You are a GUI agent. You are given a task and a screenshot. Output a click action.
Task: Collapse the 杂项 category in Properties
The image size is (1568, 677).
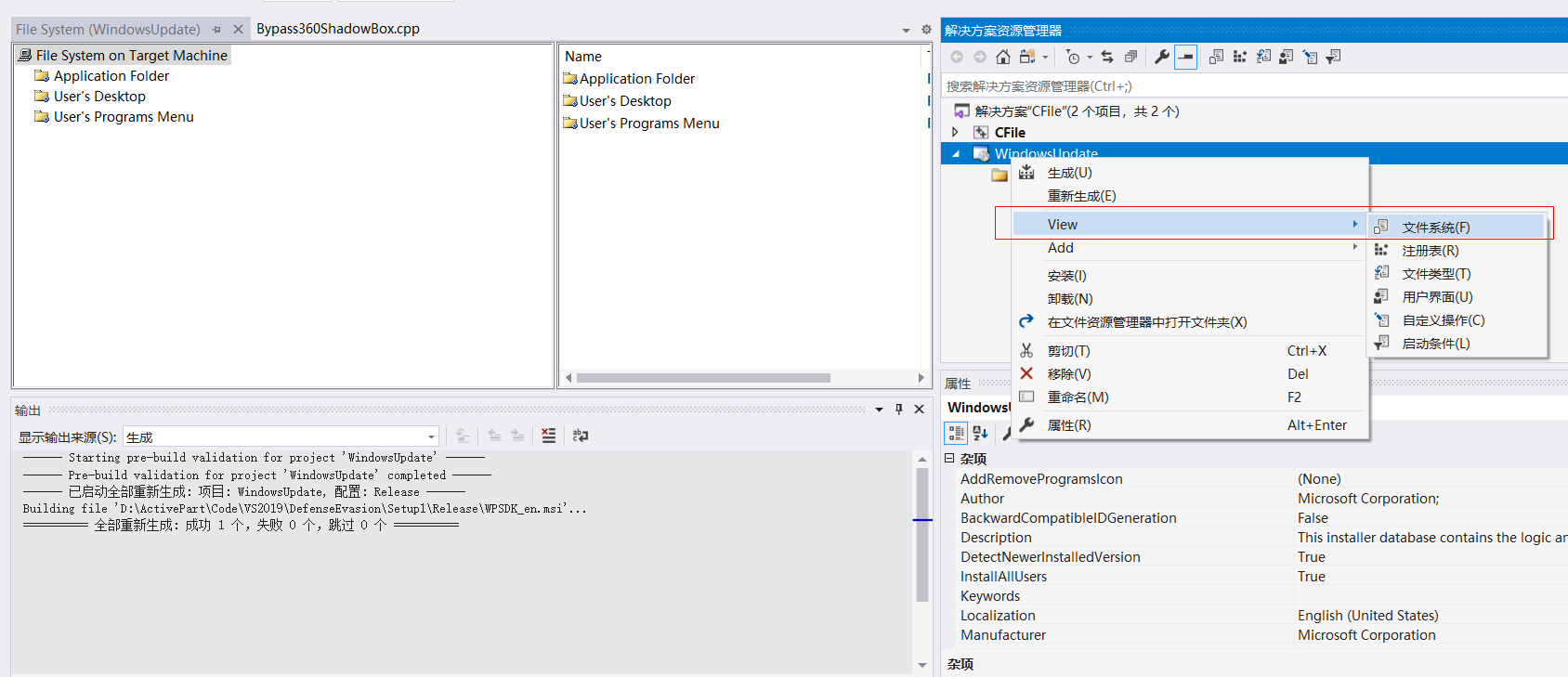coord(949,458)
